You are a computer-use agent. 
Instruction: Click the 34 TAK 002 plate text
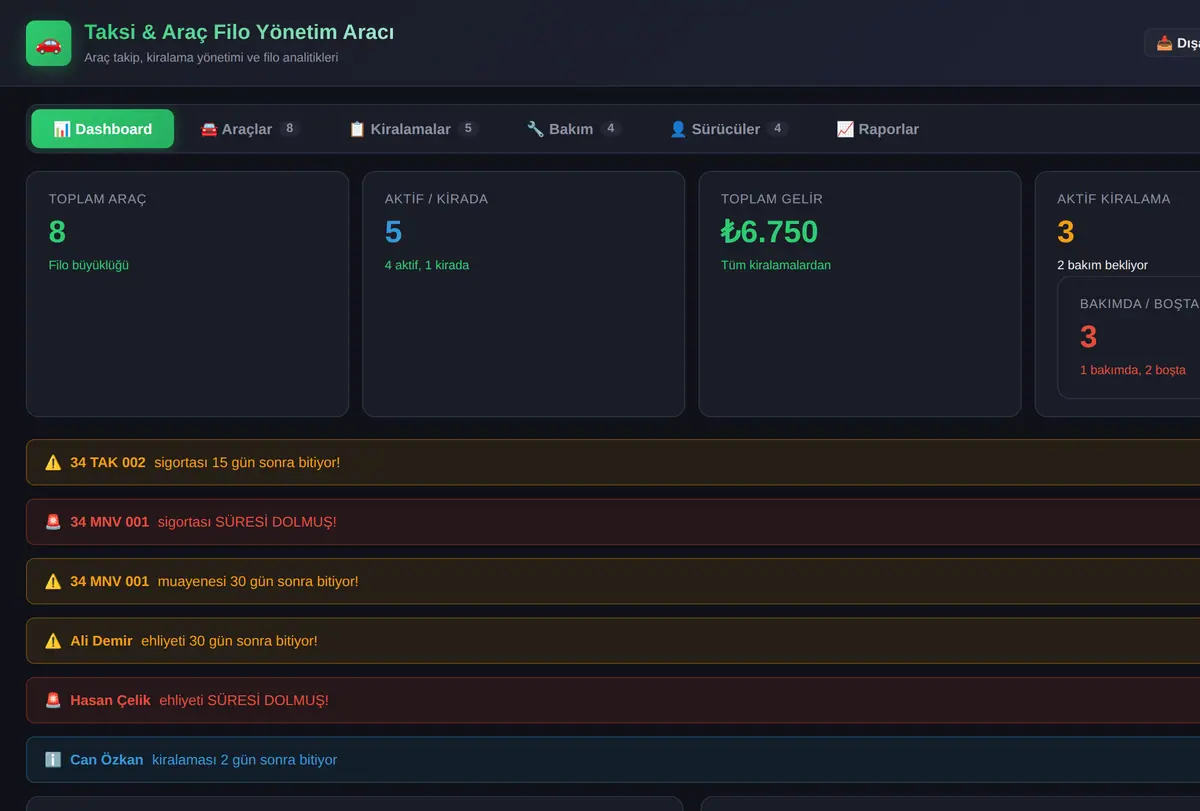point(108,463)
